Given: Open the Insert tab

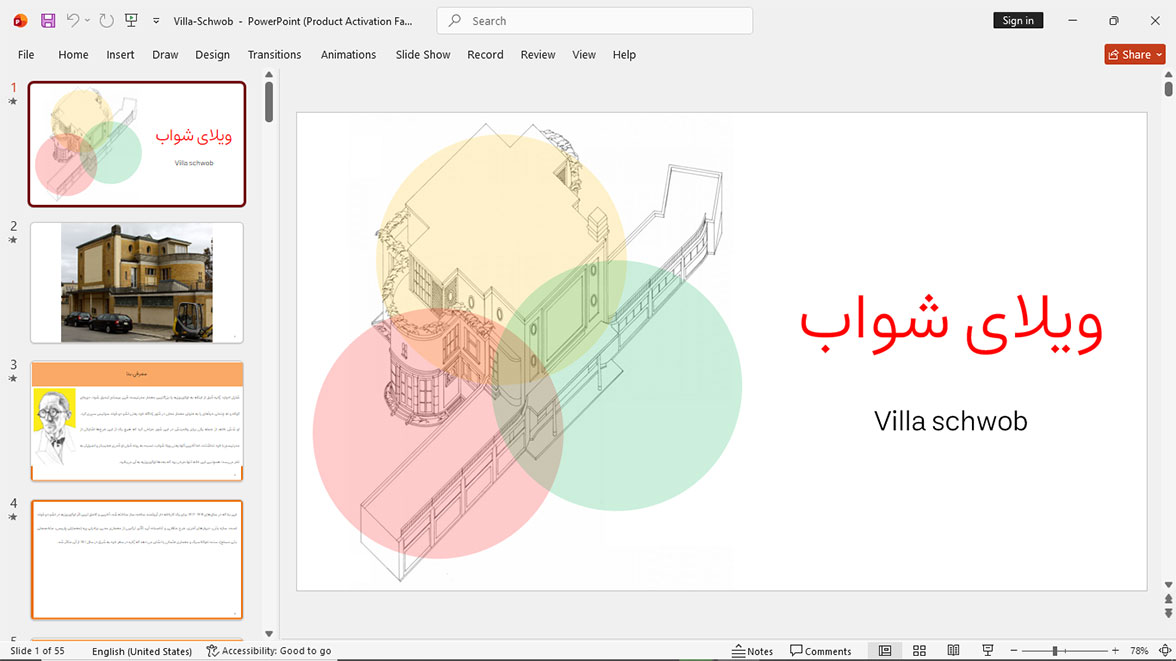Looking at the screenshot, I should coord(120,55).
